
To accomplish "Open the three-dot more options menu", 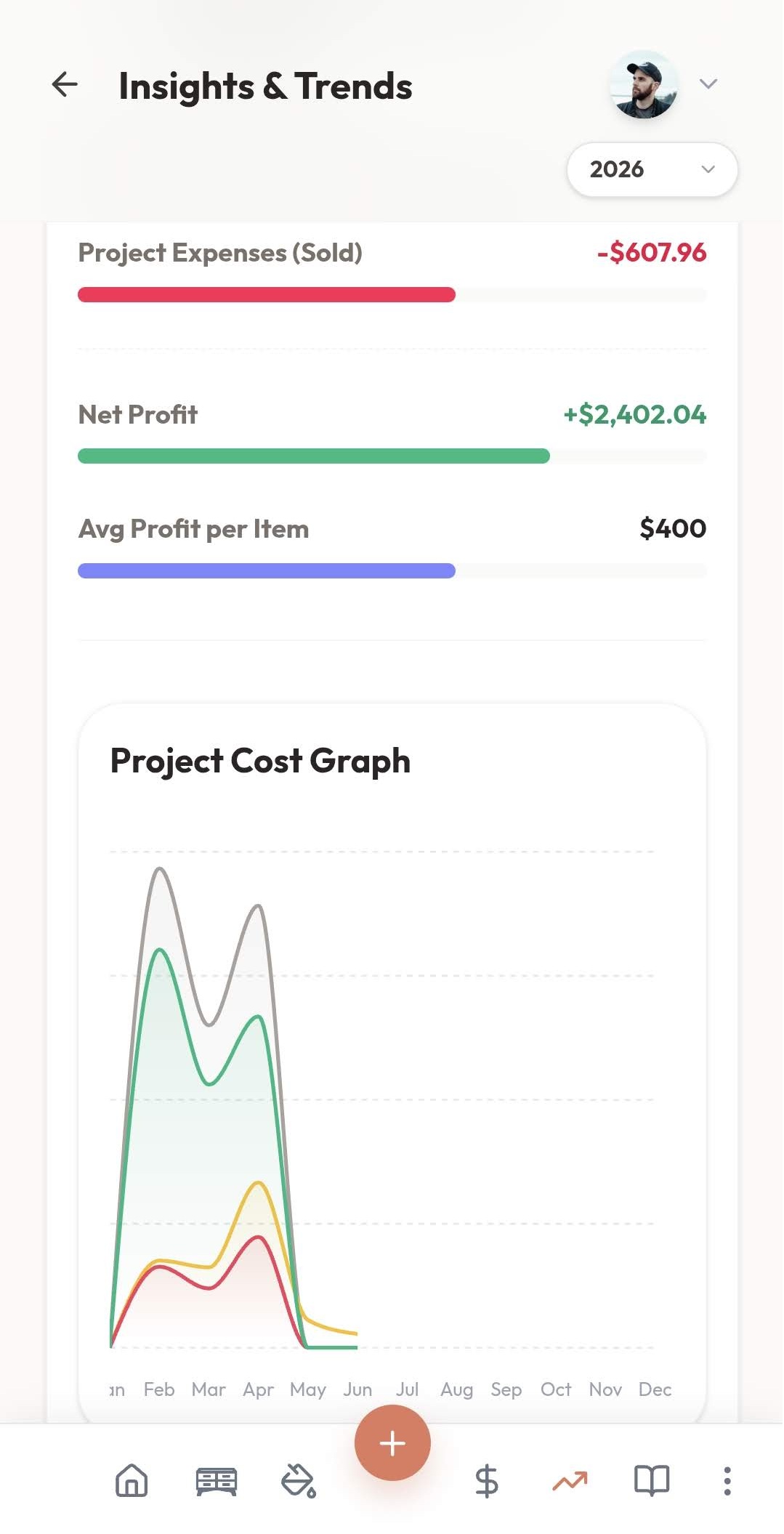I will (727, 1481).
